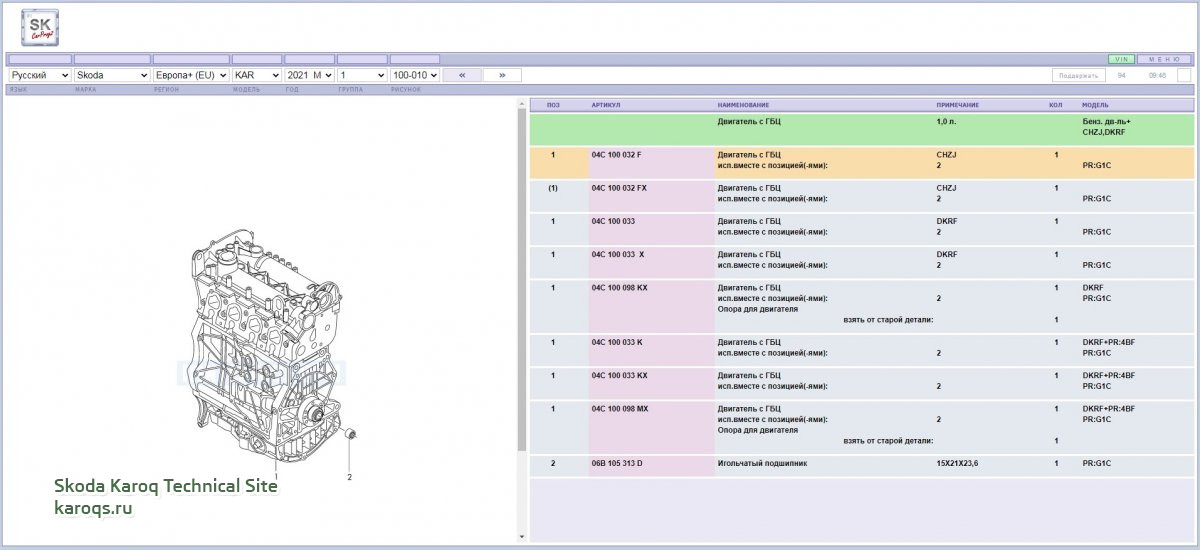The image size is (1200, 550).
Task: Select part number 04C 100 032 FX
Action: point(619,188)
